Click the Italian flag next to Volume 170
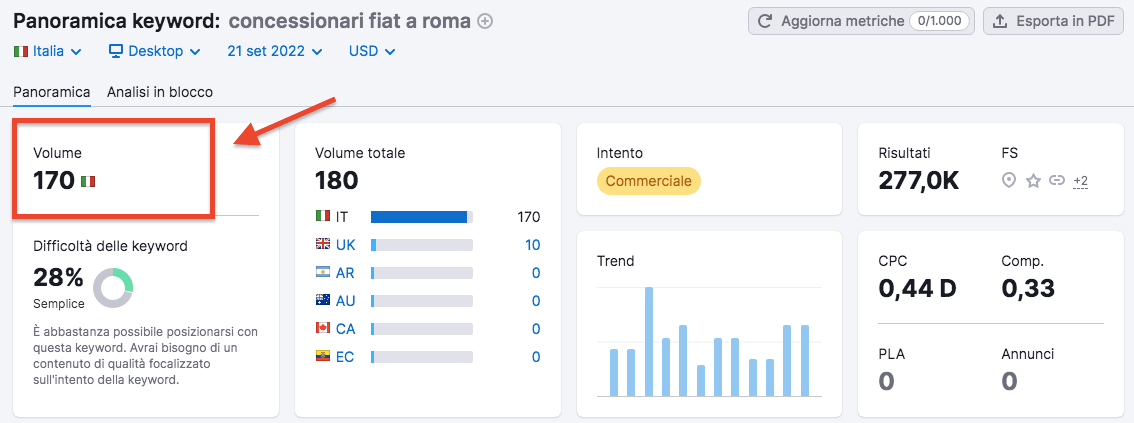Screen dimensions: 1134x423 click(89, 181)
